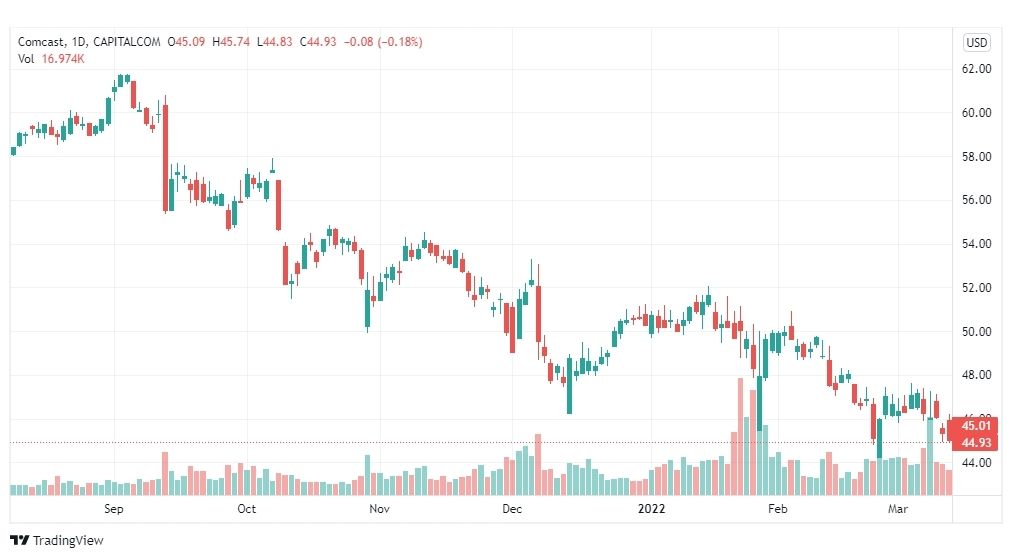Click the 62.00 price scale value
The width and height of the screenshot is (1012, 558).
click(977, 69)
